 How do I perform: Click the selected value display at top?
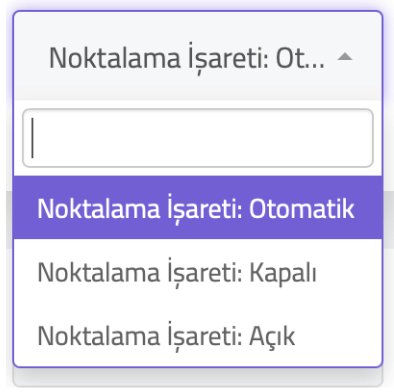tap(198, 56)
